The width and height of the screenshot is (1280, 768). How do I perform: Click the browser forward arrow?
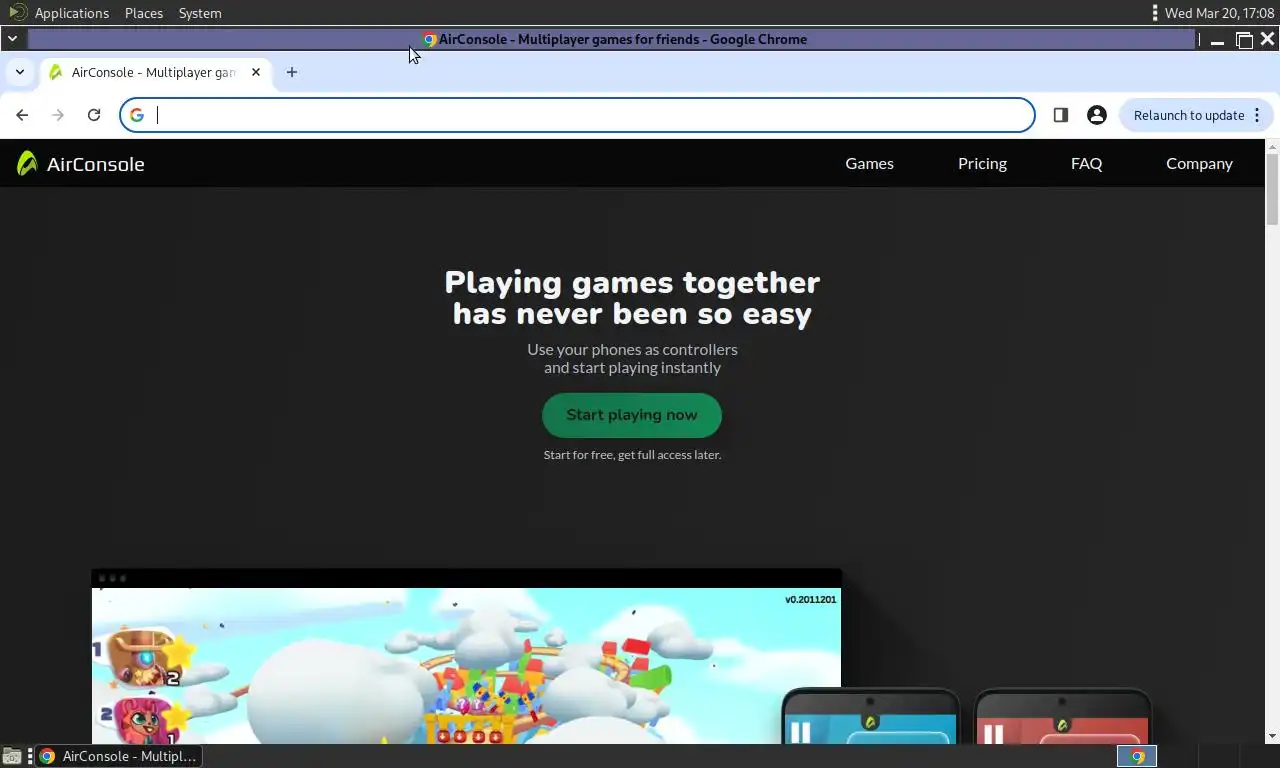pos(58,115)
